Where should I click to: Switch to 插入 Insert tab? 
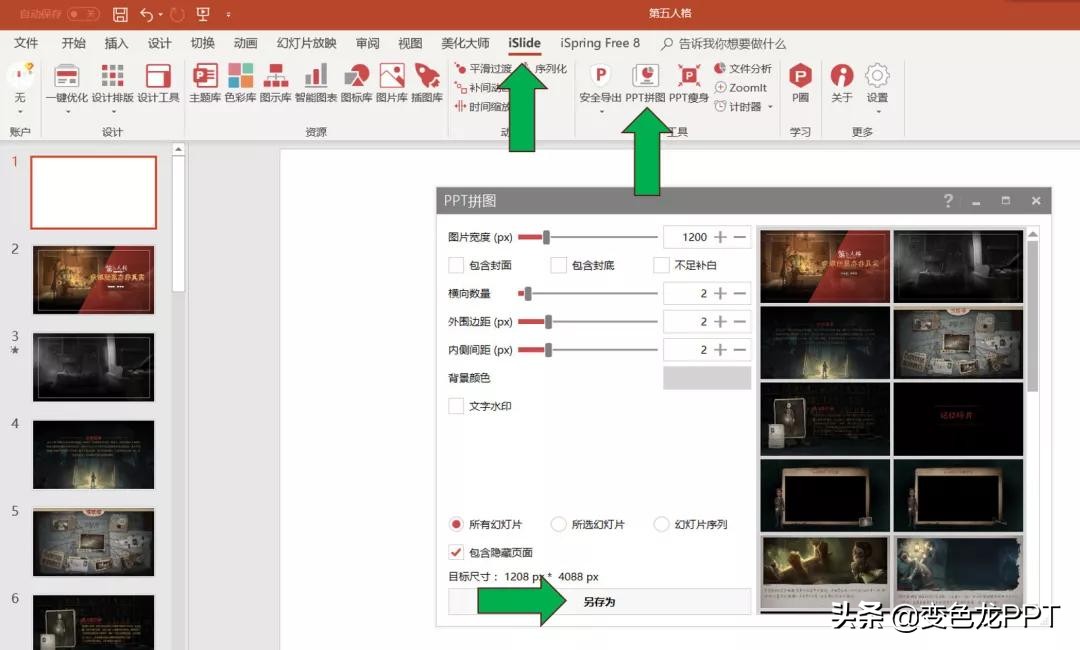coord(116,43)
